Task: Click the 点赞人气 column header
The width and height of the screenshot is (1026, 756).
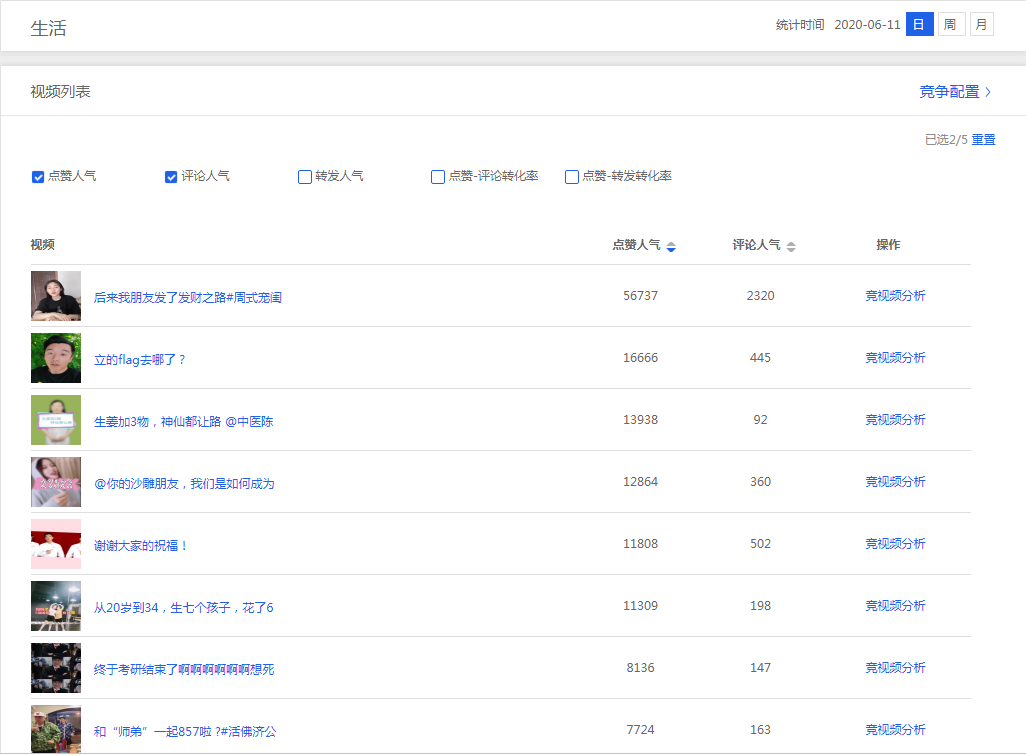Action: (x=637, y=245)
